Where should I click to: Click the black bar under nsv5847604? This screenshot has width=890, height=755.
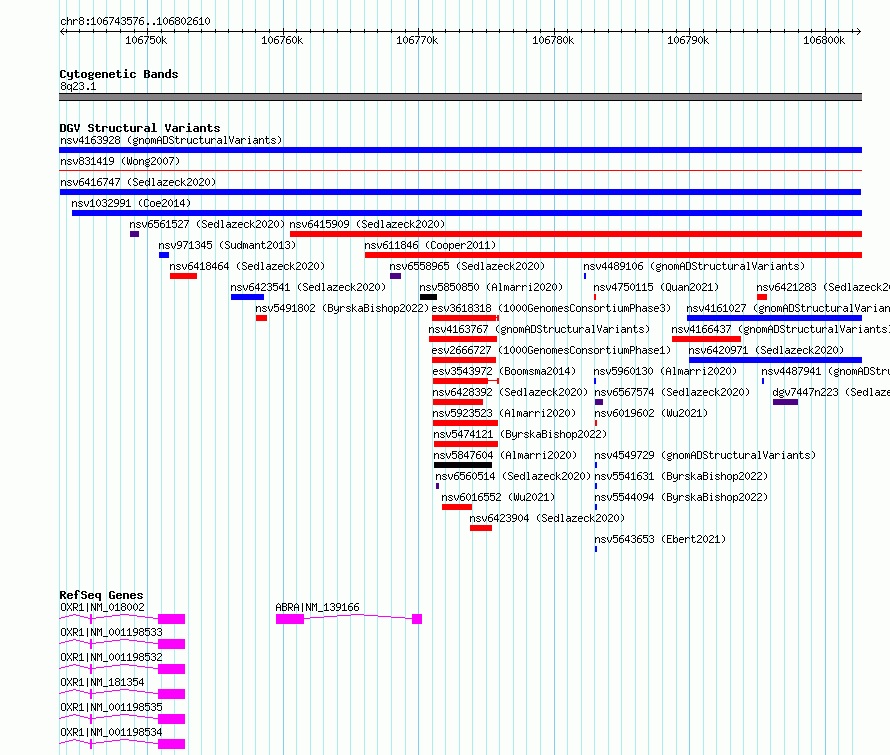point(463,465)
